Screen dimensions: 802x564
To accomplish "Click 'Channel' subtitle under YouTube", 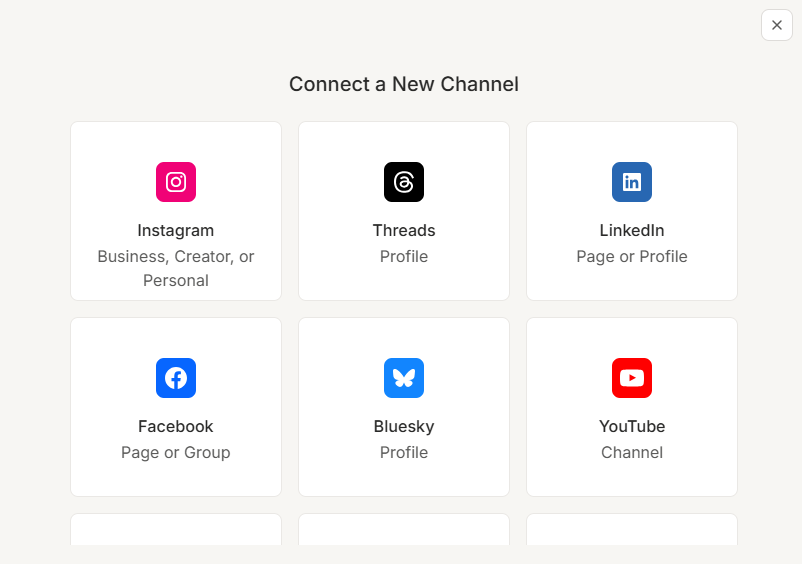I will click(632, 453).
